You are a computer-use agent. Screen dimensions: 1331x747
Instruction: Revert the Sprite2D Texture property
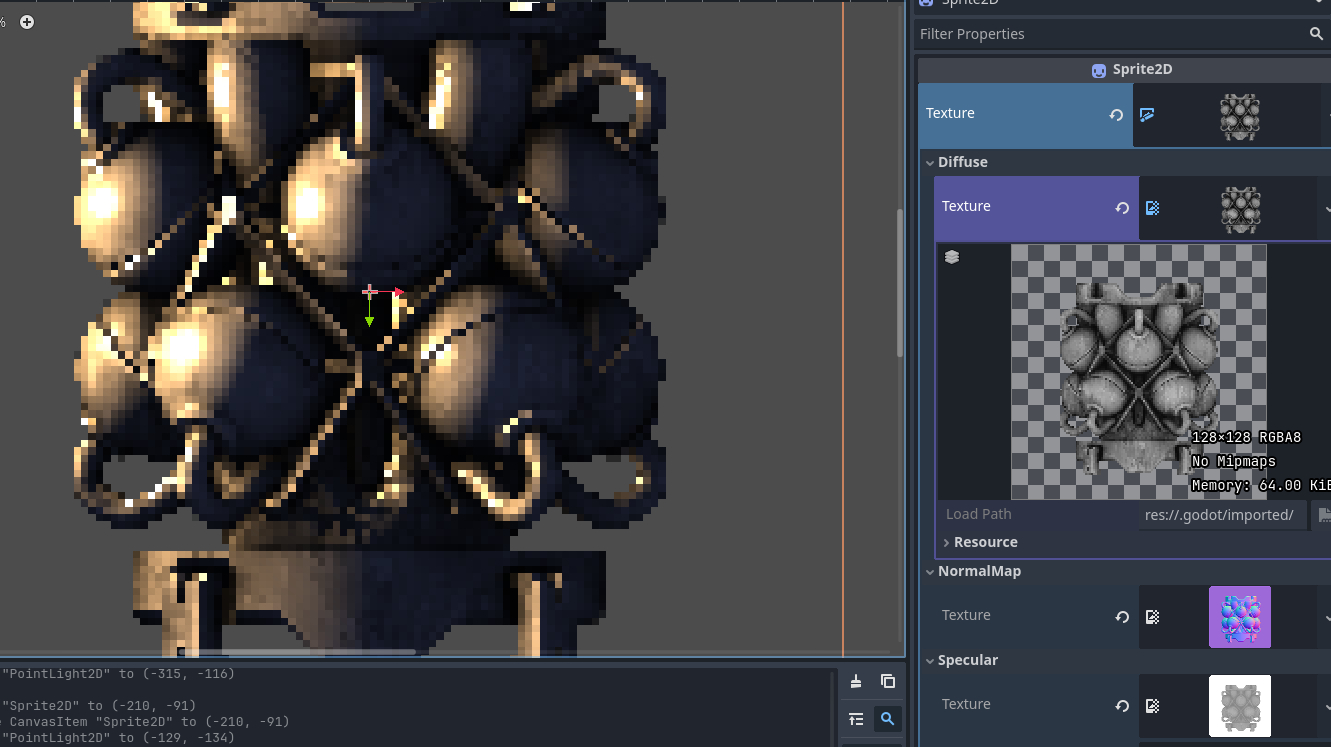1116,115
